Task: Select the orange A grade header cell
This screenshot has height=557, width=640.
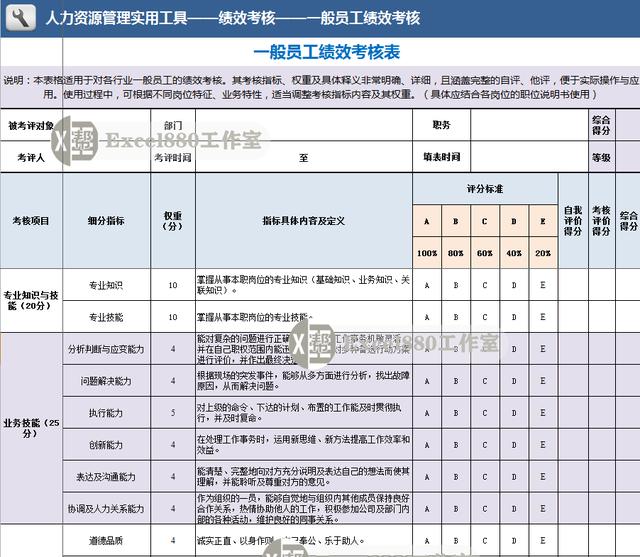Action: click(427, 221)
